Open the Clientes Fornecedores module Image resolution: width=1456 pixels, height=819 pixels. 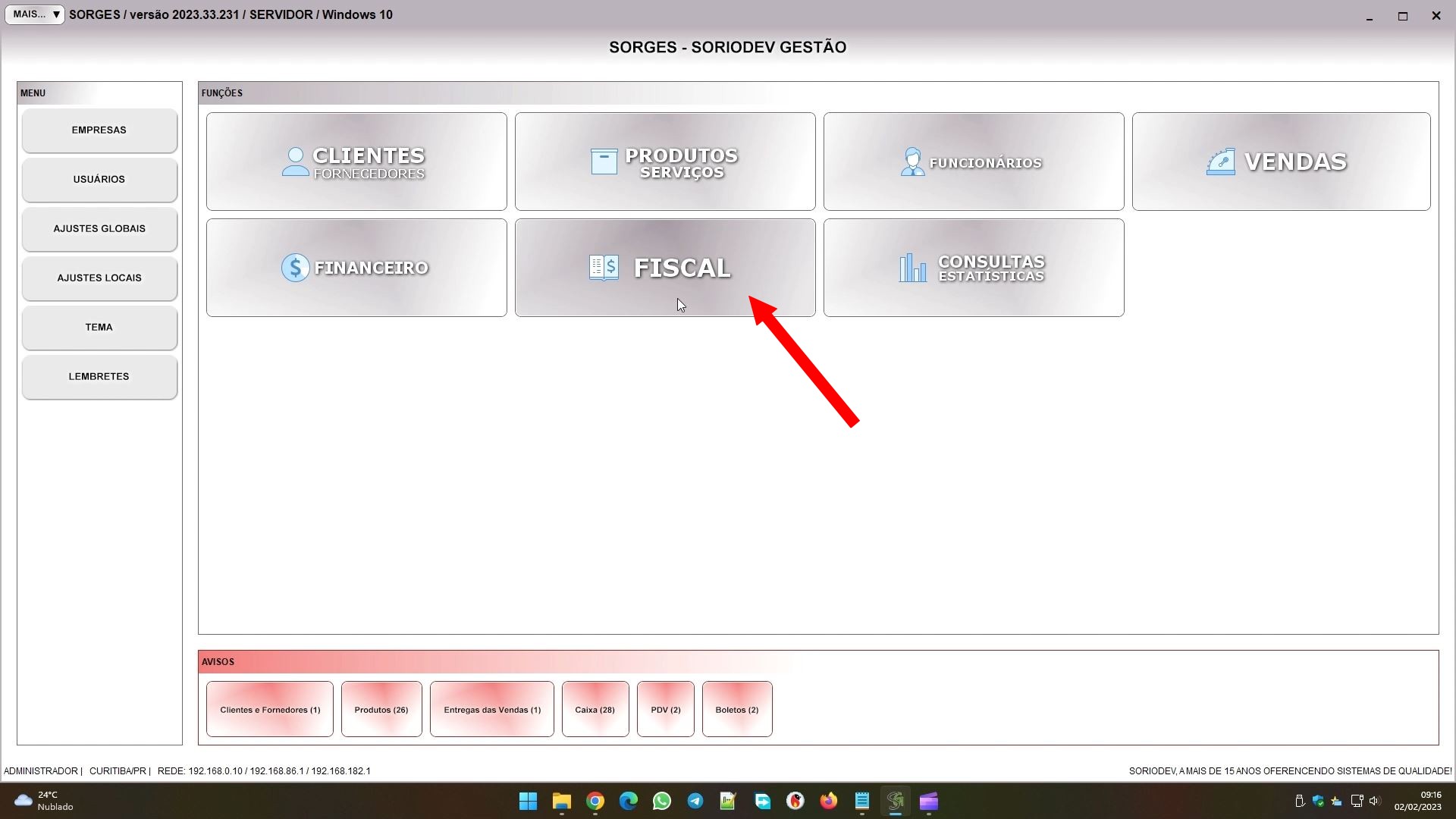coord(356,162)
